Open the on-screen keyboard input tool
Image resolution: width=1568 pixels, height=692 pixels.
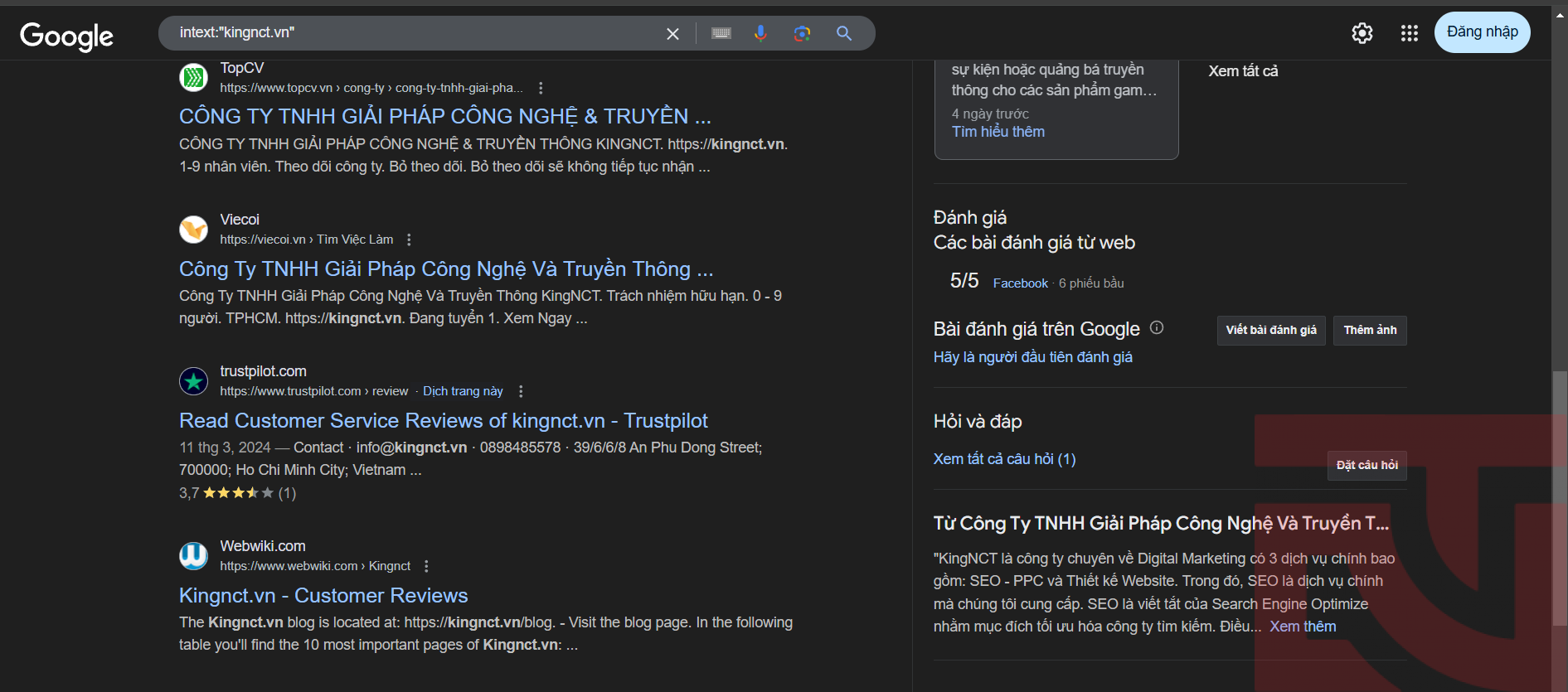pyautogui.click(x=721, y=33)
